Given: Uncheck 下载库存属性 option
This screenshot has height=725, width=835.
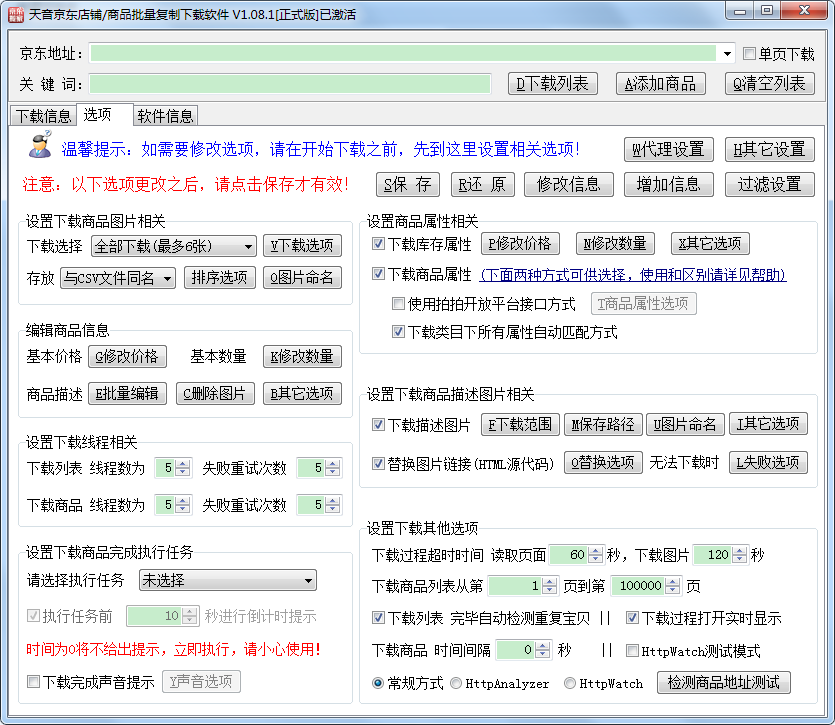Looking at the screenshot, I should point(378,243).
